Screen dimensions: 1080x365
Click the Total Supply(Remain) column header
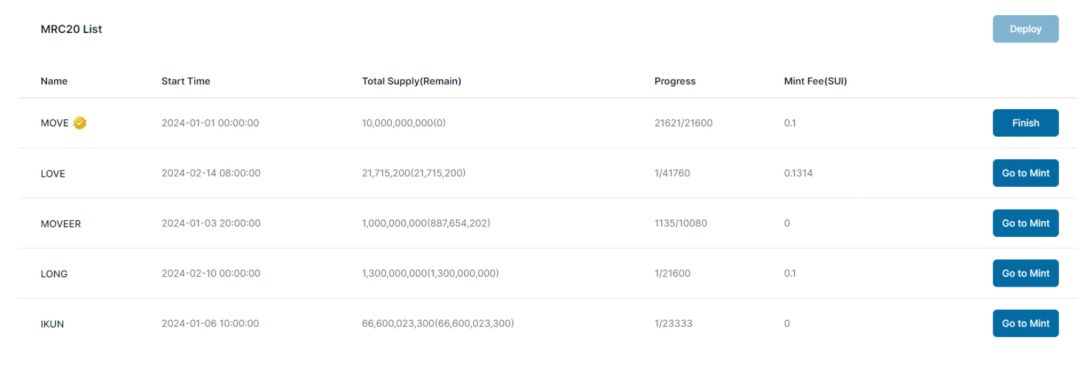[412, 81]
